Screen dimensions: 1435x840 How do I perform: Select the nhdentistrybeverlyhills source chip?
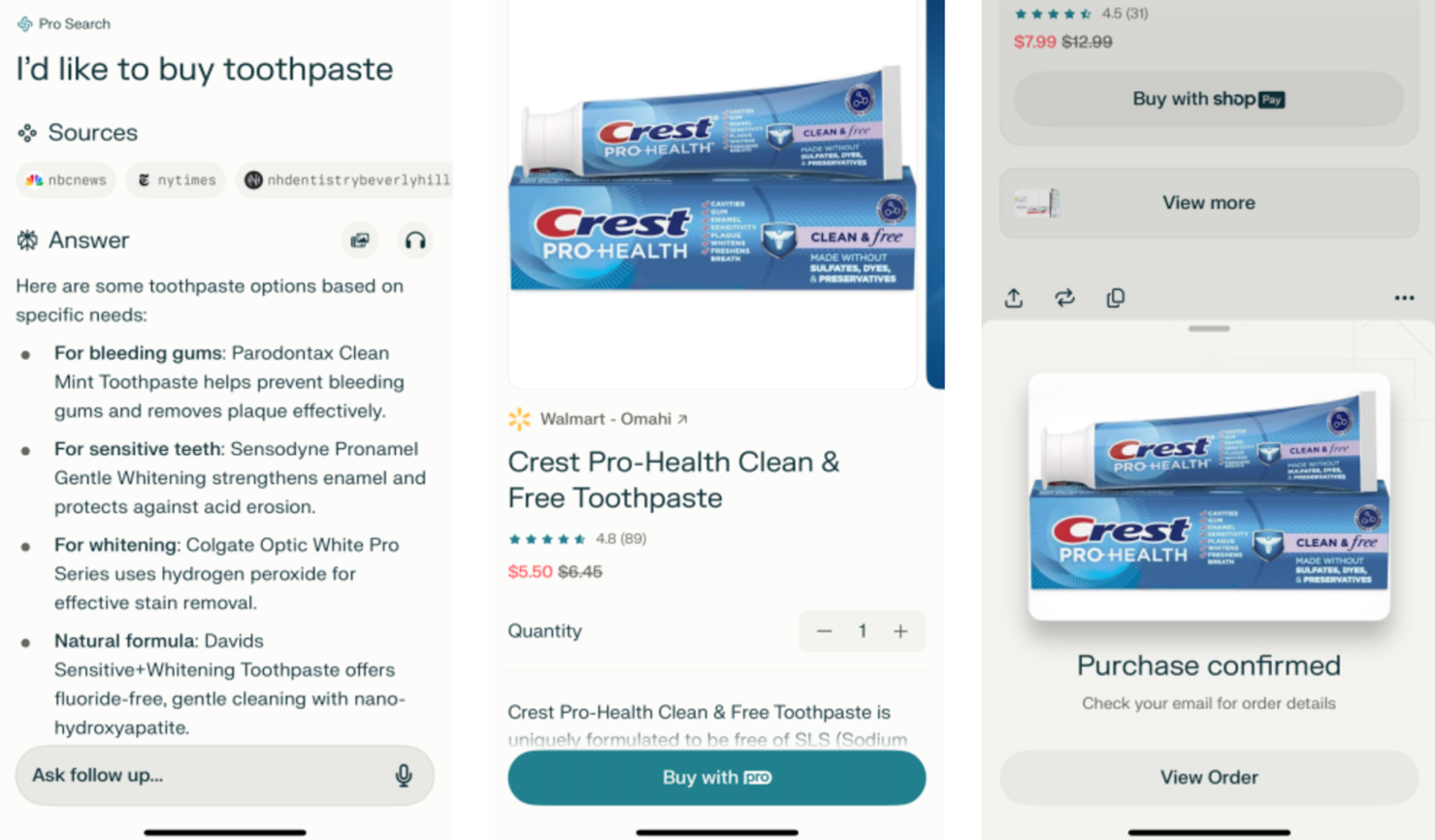point(344,179)
